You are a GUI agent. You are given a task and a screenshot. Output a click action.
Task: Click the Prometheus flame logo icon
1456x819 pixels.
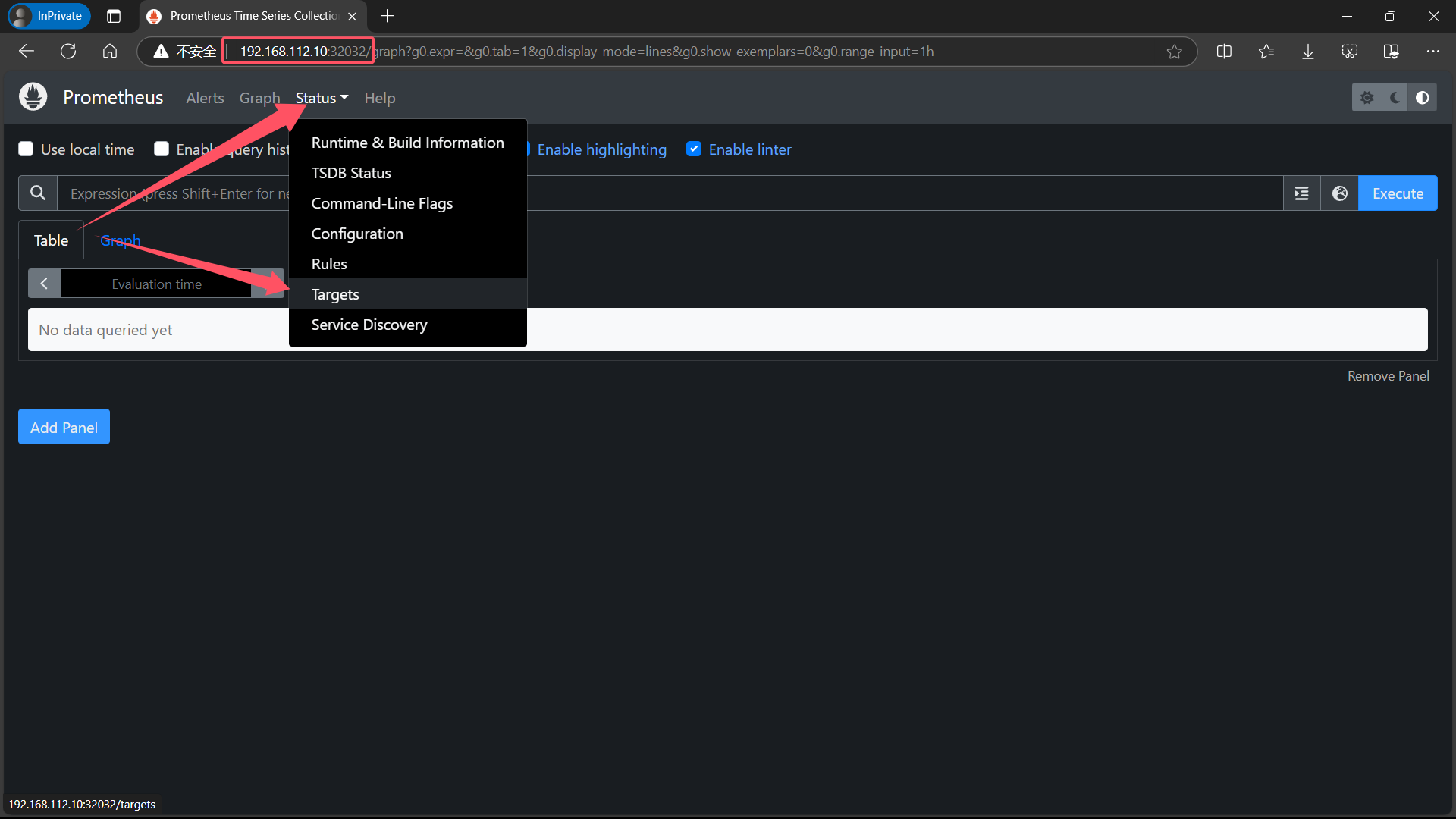tap(33, 97)
